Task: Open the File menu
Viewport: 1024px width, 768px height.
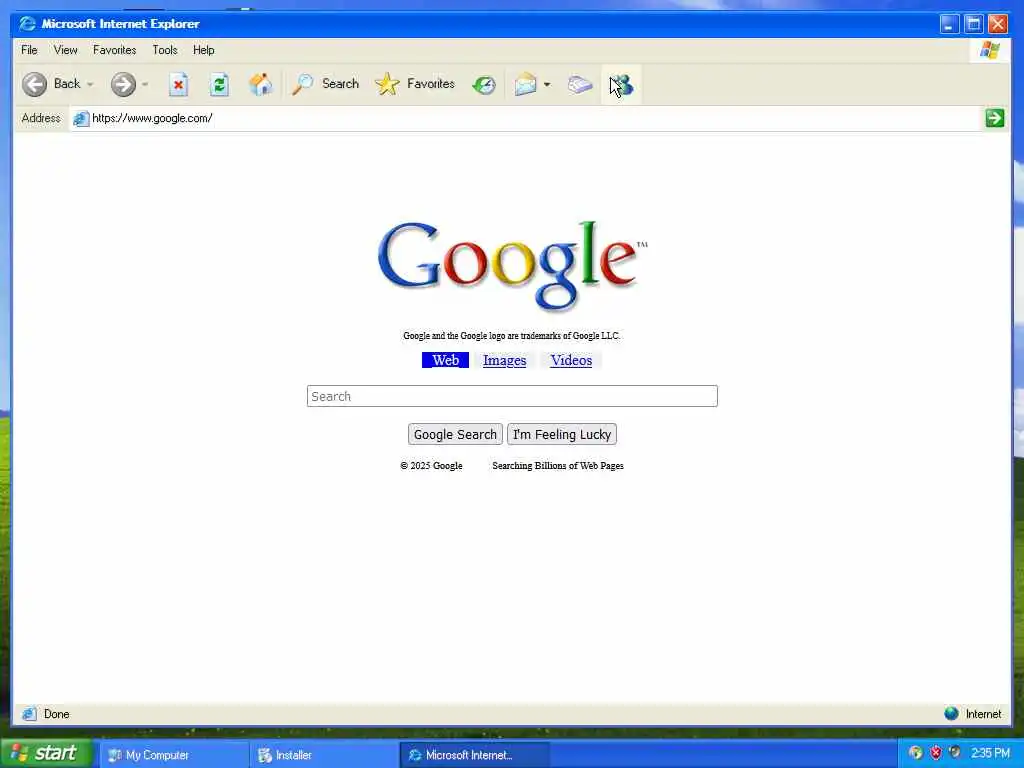Action: [29, 50]
